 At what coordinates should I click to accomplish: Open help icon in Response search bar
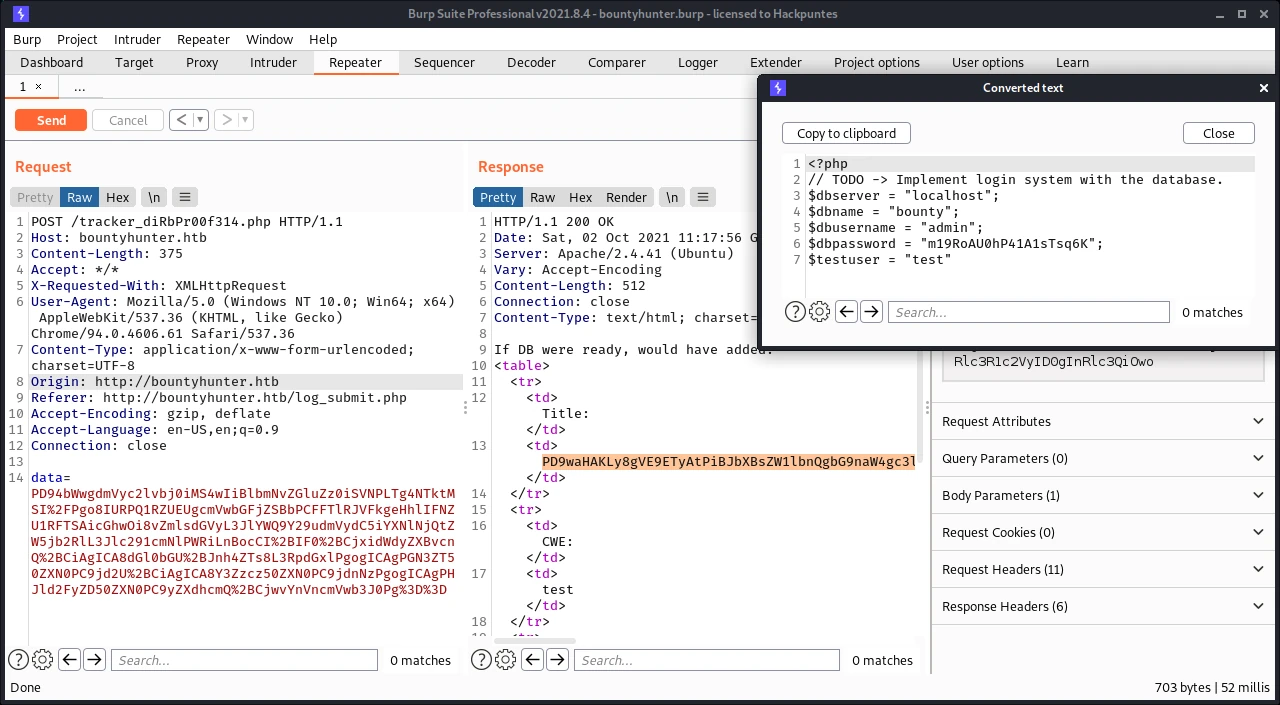pos(481,660)
